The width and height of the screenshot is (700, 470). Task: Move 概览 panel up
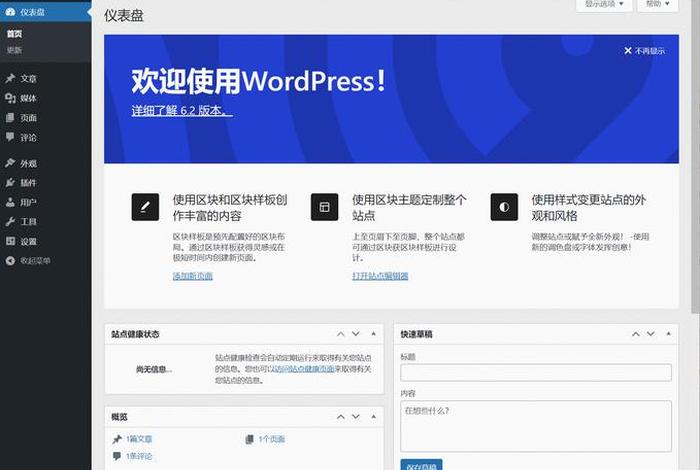coord(341,417)
